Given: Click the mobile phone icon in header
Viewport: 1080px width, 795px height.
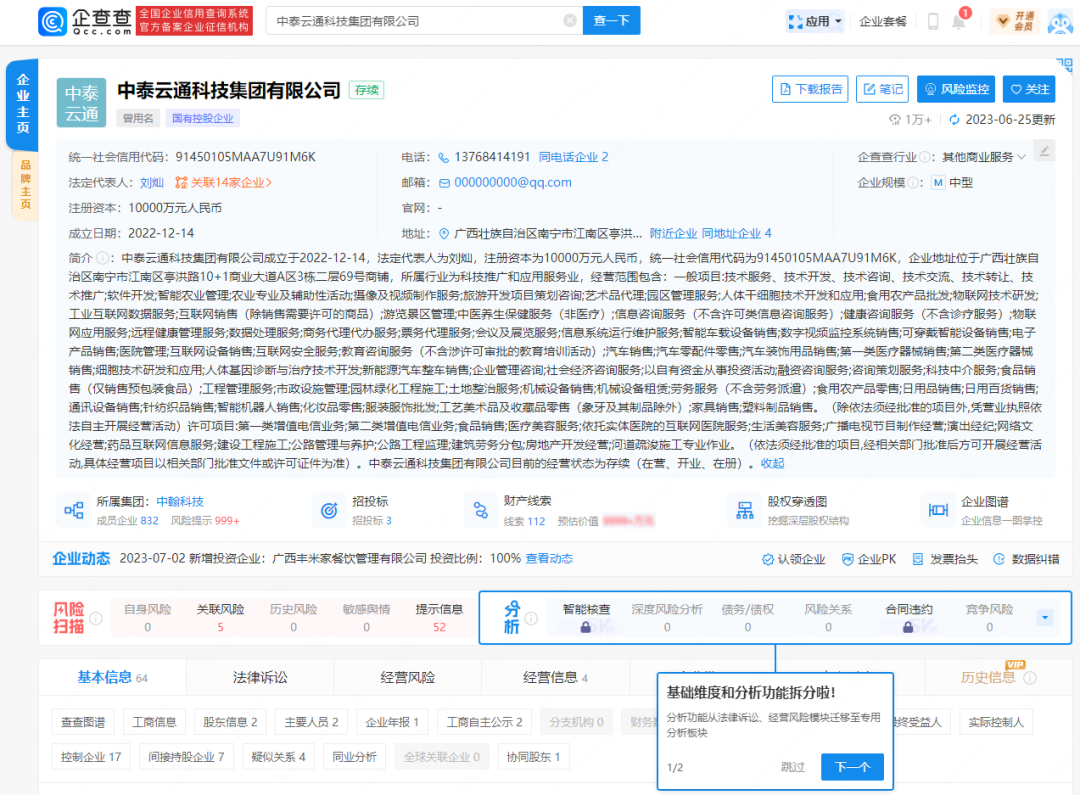Looking at the screenshot, I should click(x=932, y=21).
